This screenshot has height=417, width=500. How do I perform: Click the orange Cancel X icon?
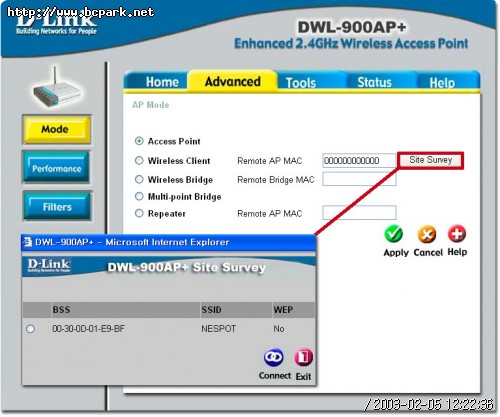[x=427, y=234]
